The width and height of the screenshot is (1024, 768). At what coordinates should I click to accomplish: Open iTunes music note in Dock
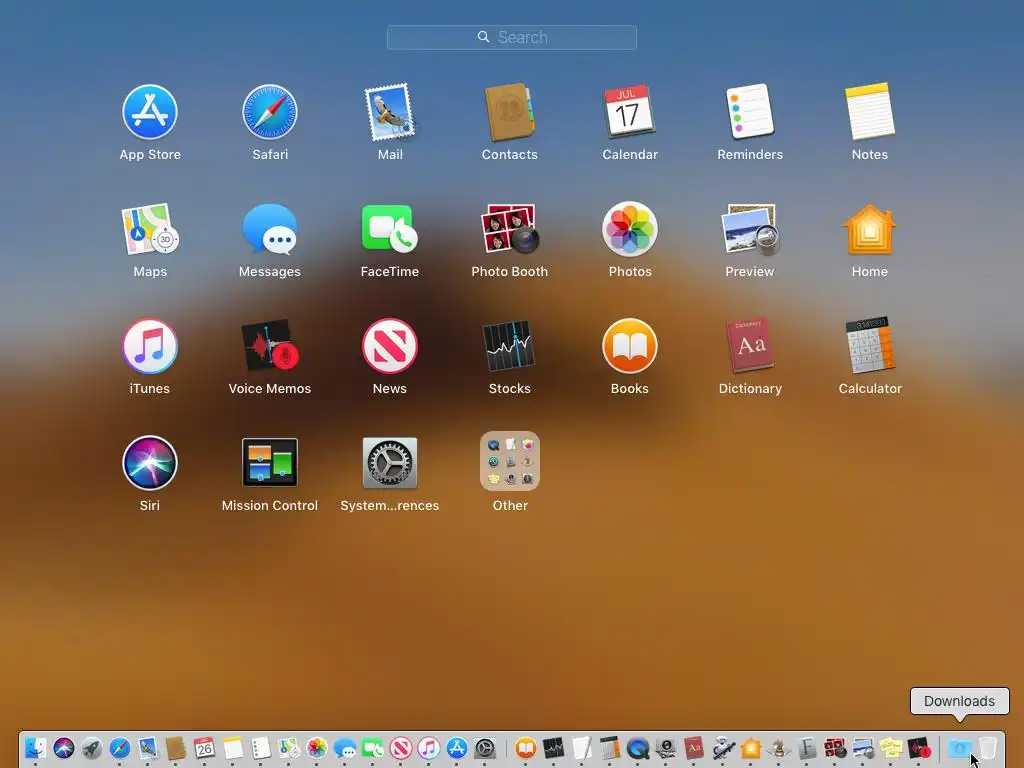click(429, 748)
